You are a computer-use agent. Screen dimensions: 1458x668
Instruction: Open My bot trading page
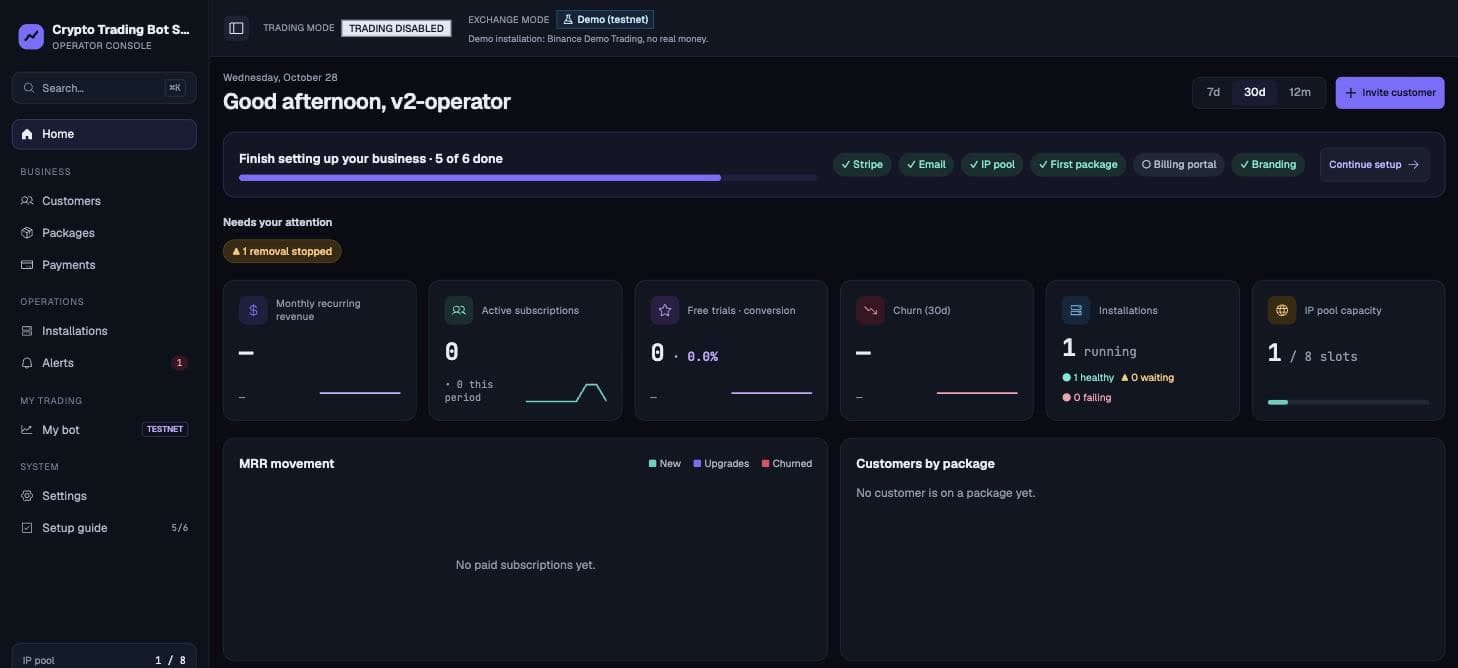[104, 430]
